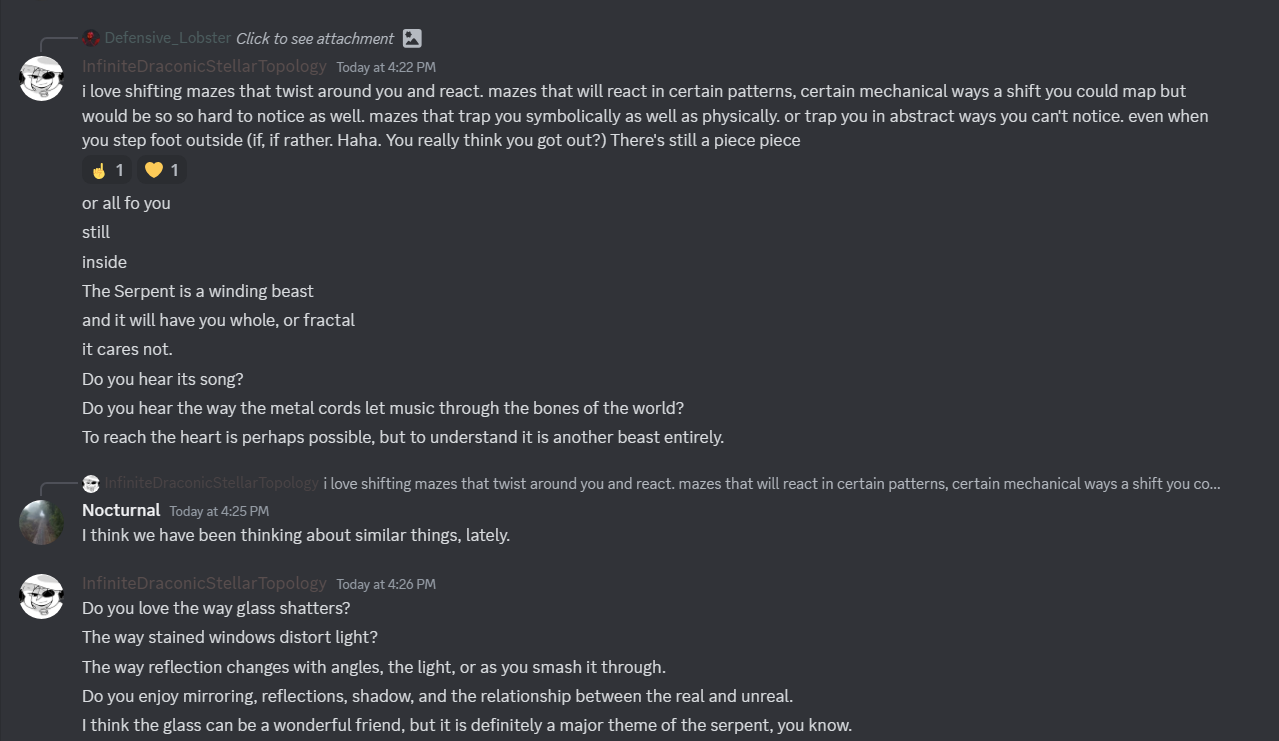This screenshot has height=741, width=1279.
Task: Click the attachment image icon in reply
Action: coord(412,39)
